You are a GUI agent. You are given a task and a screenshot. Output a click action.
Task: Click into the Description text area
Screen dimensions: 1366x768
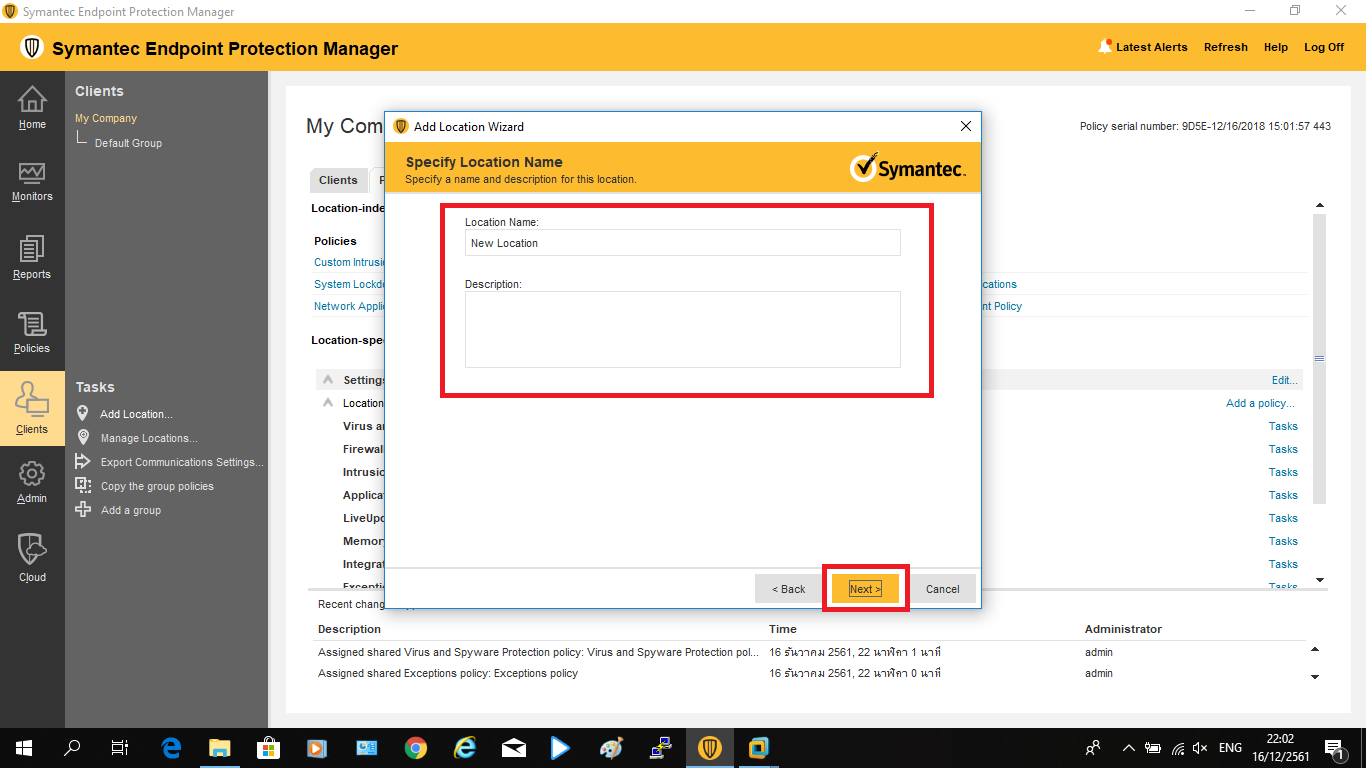pos(682,329)
